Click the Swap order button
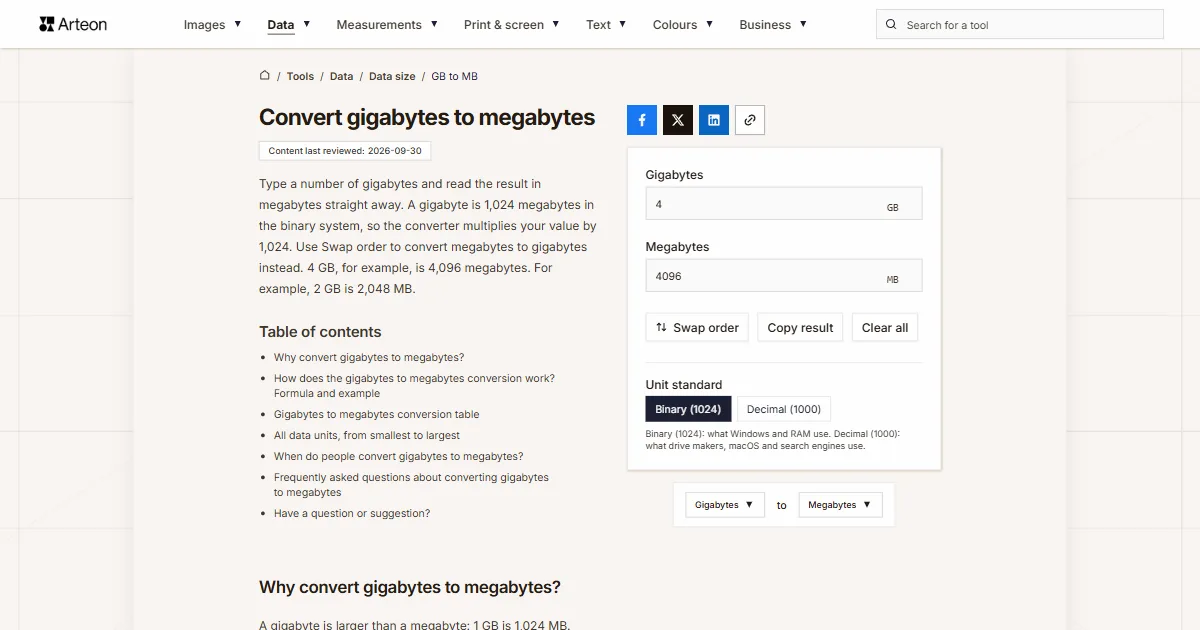 click(x=697, y=328)
